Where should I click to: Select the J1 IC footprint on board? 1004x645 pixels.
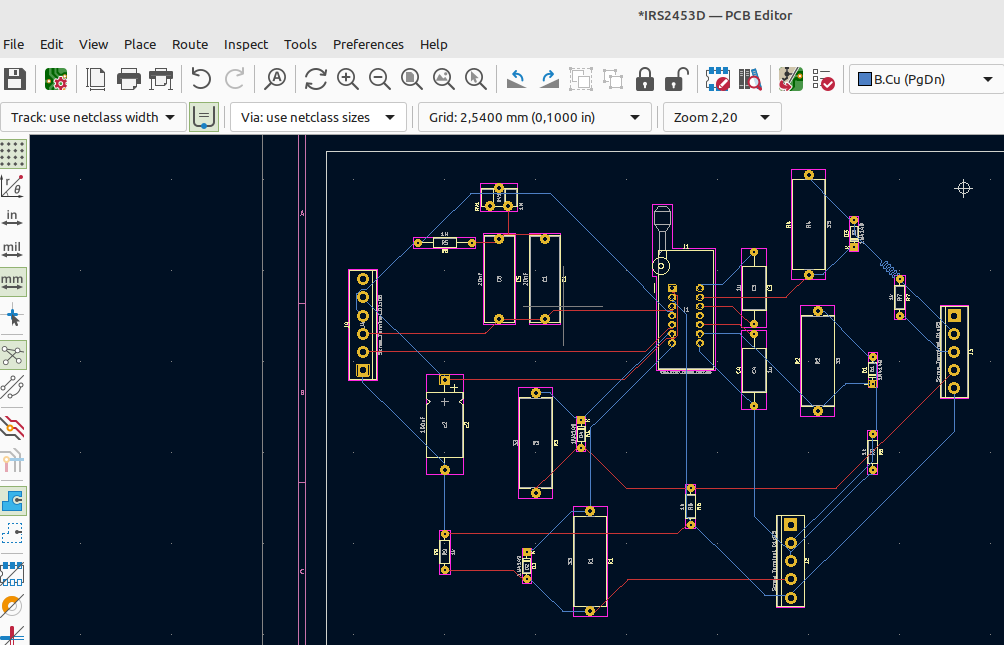[x=686, y=311]
